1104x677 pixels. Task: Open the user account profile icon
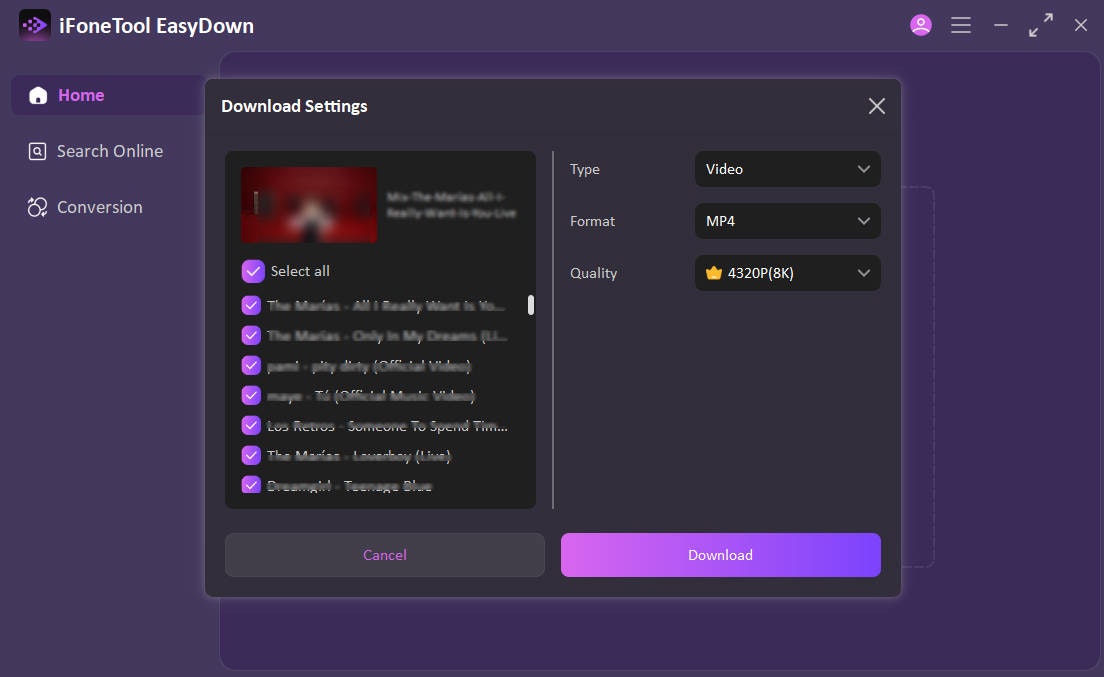click(920, 25)
